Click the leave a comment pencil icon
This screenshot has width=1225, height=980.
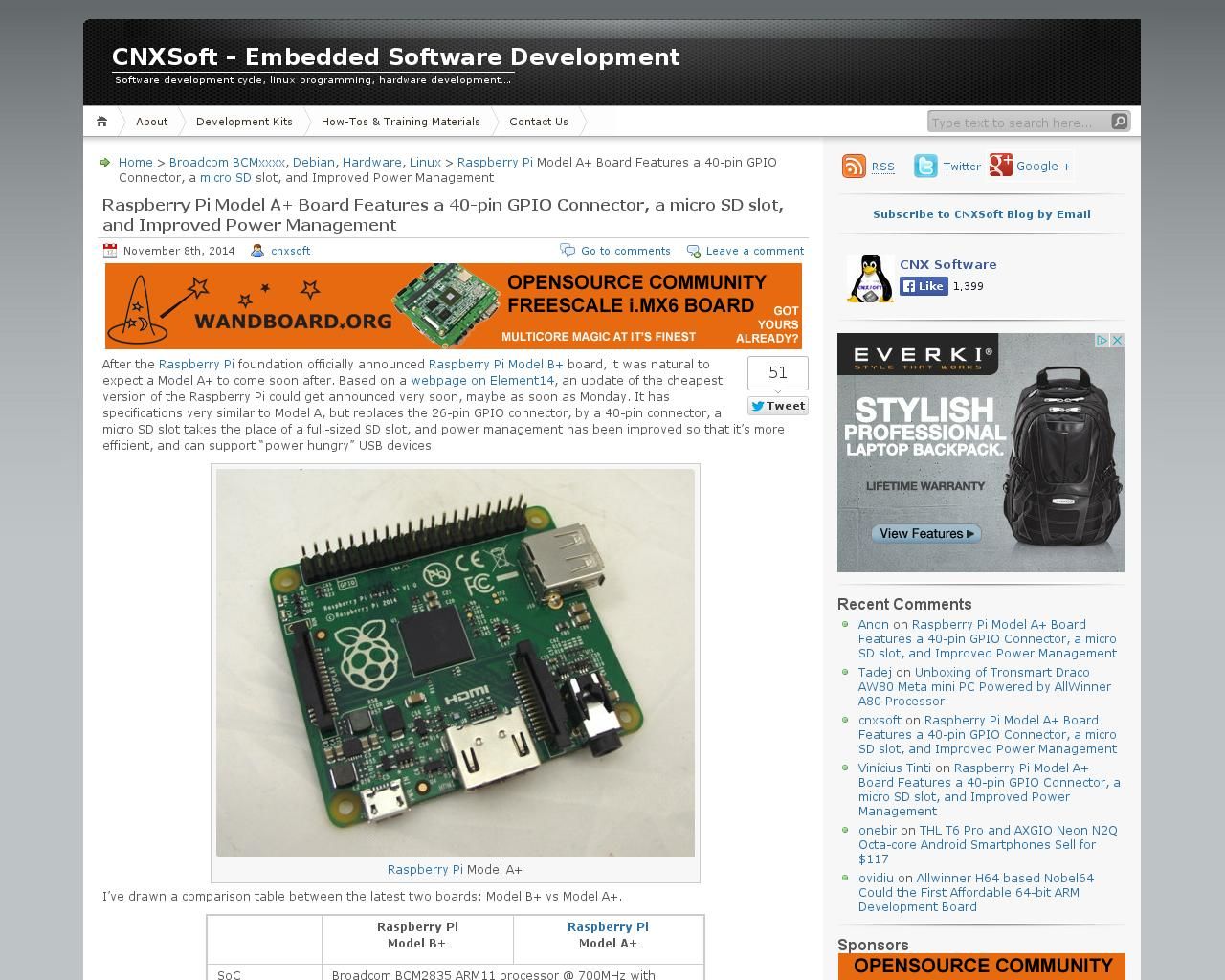(693, 251)
